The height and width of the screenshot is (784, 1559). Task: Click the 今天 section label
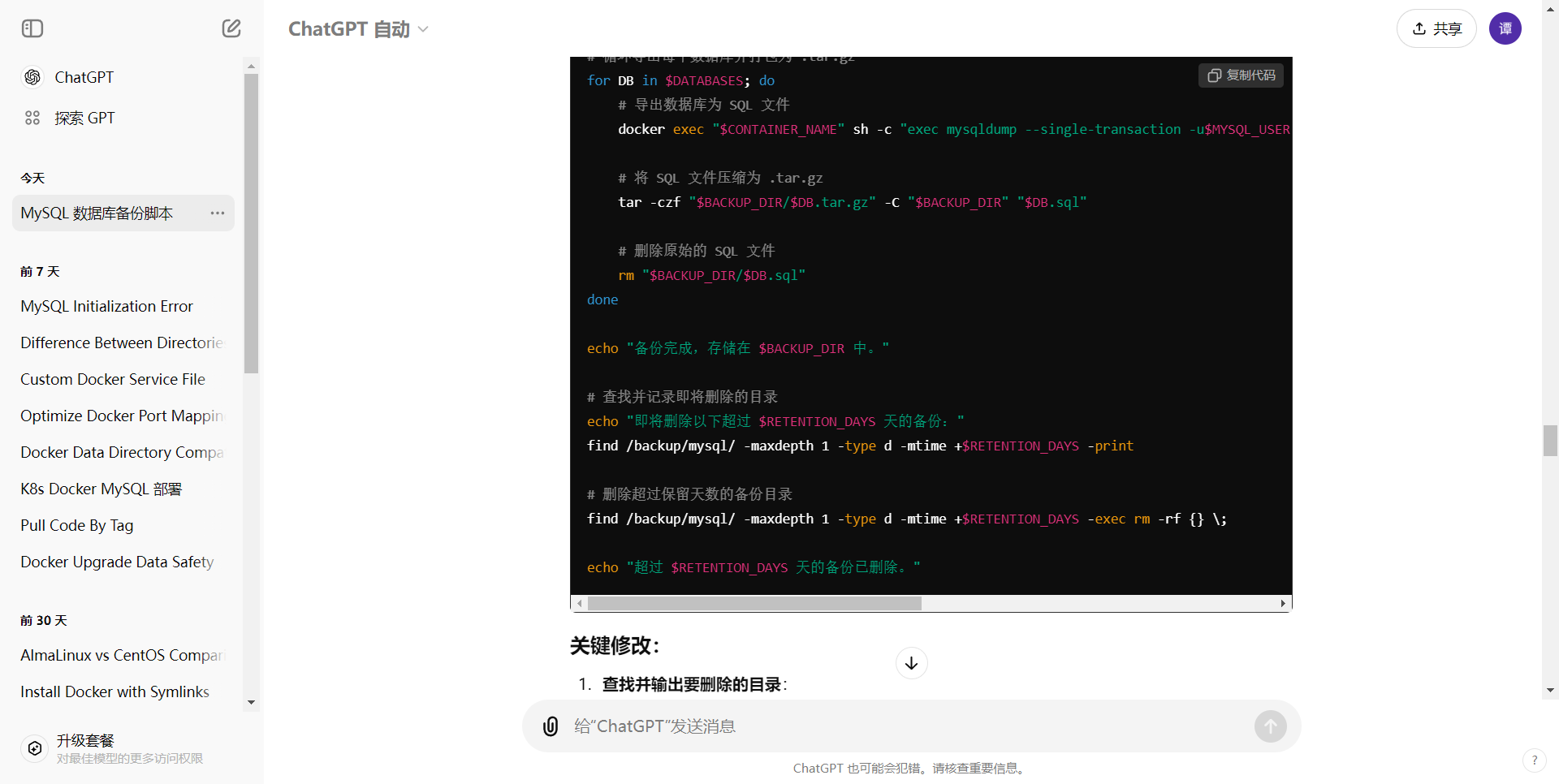point(32,178)
